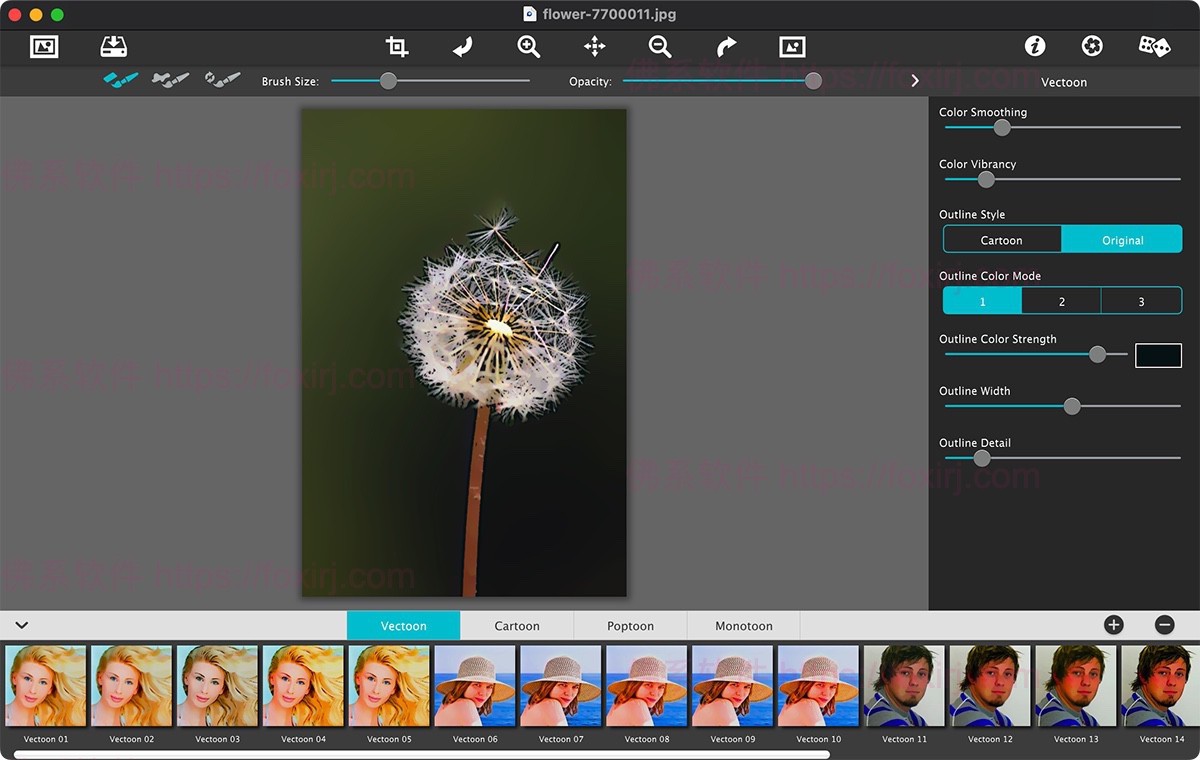This screenshot has height=760, width=1200.
Task: Select Outline Color Mode 2
Action: click(1061, 300)
